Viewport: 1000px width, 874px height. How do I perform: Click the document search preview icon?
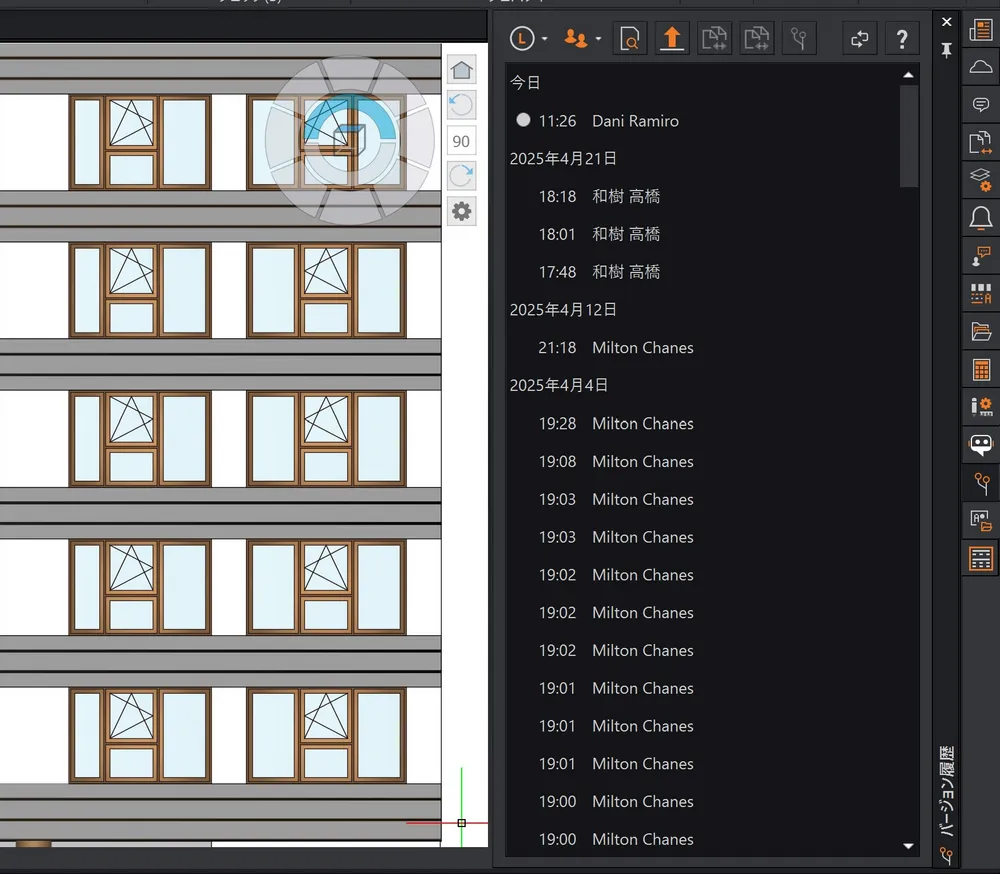coord(629,39)
